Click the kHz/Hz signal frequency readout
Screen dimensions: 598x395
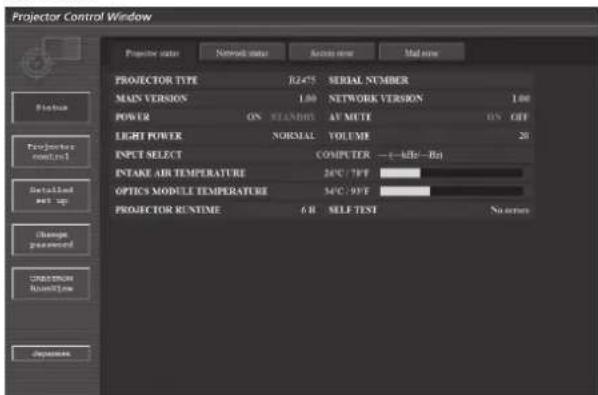coord(410,155)
